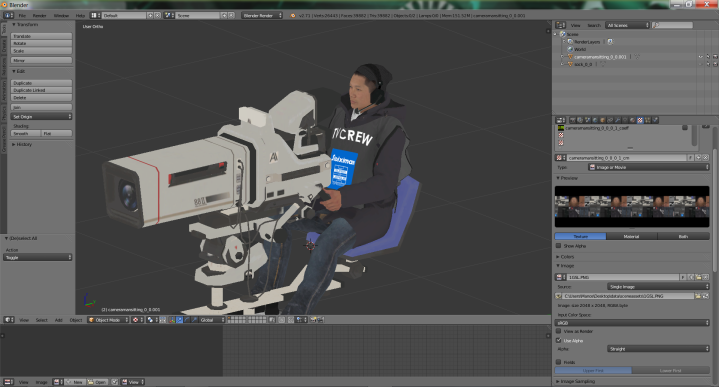Uncheck the Use Alpha checkbox
The image size is (719, 387).
click(x=559, y=340)
